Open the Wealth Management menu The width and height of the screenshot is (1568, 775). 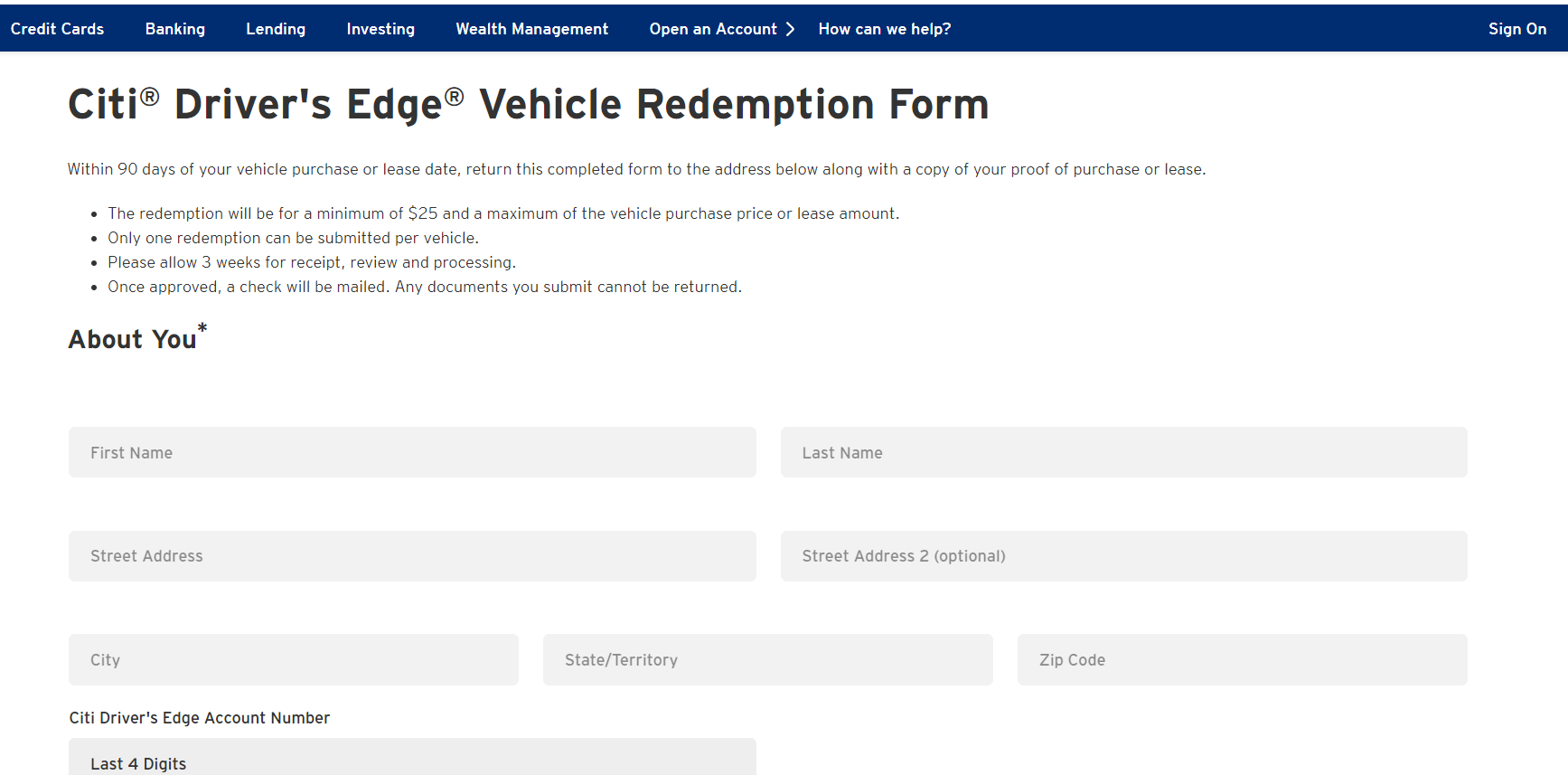coord(532,29)
